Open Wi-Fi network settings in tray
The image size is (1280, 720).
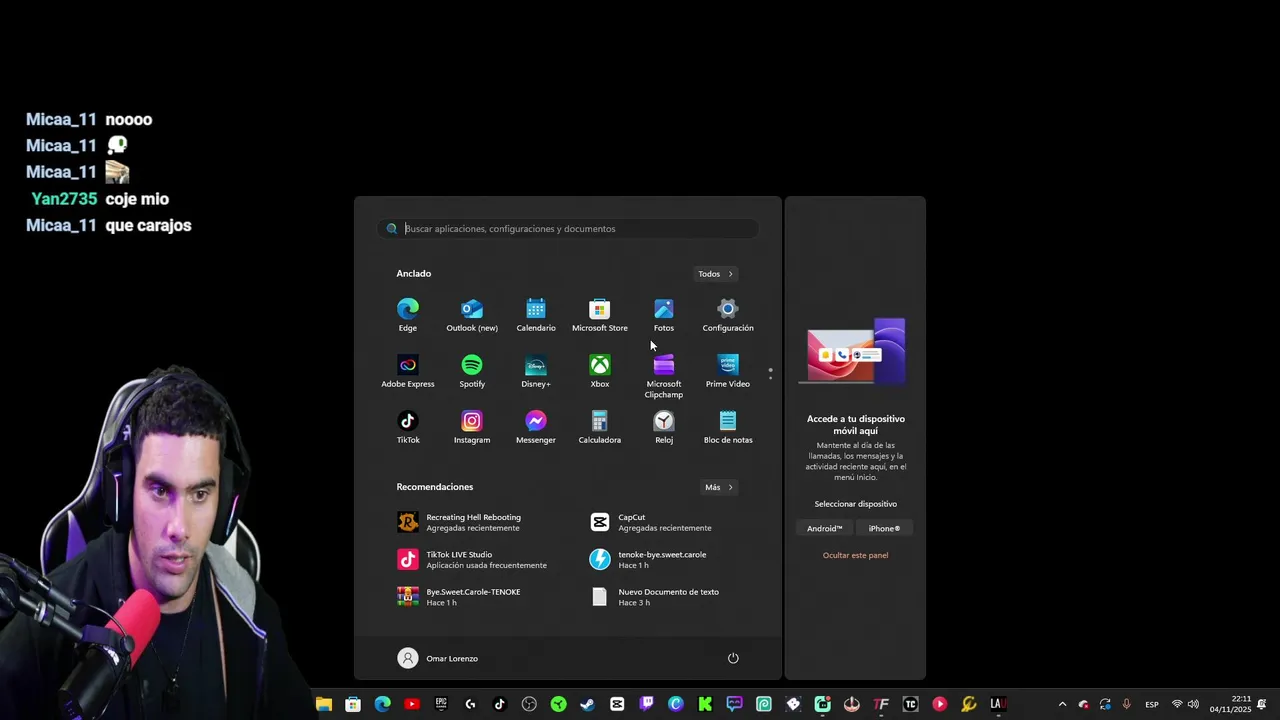click(1177, 704)
